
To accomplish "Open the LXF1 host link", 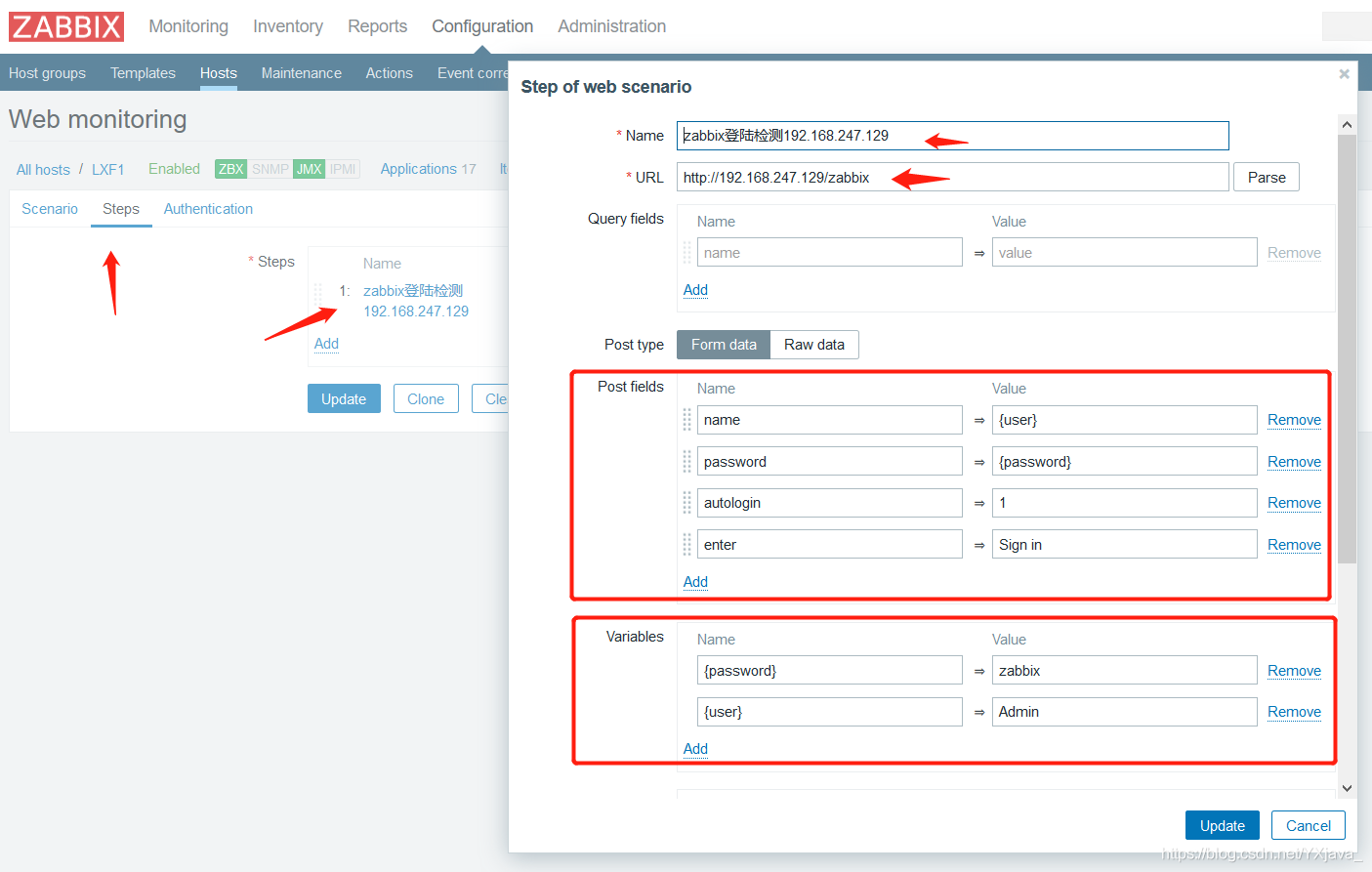I will (108, 170).
